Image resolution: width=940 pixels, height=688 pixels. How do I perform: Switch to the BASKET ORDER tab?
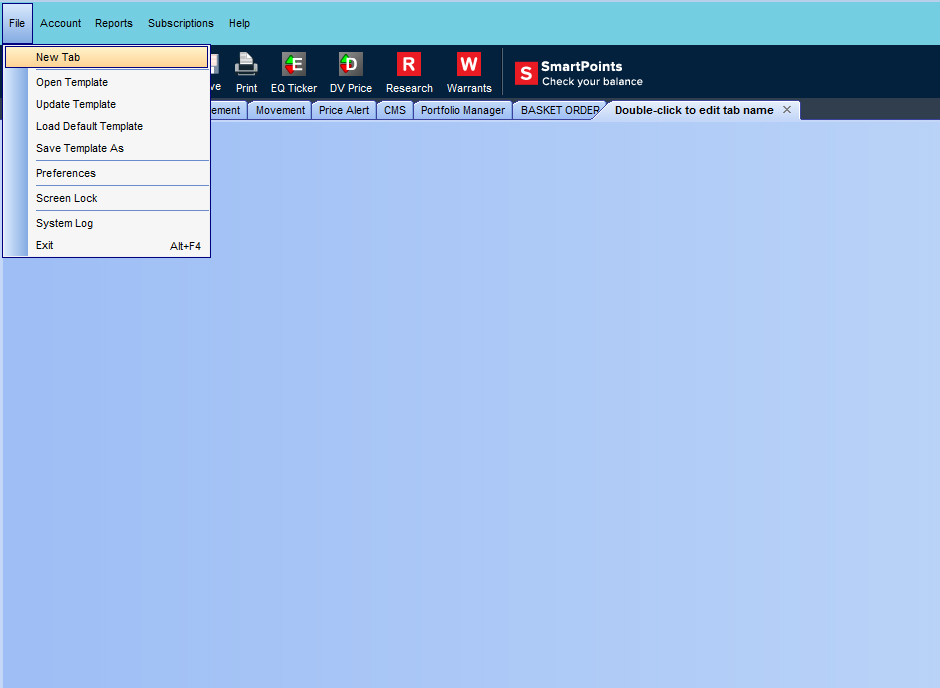[559, 110]
